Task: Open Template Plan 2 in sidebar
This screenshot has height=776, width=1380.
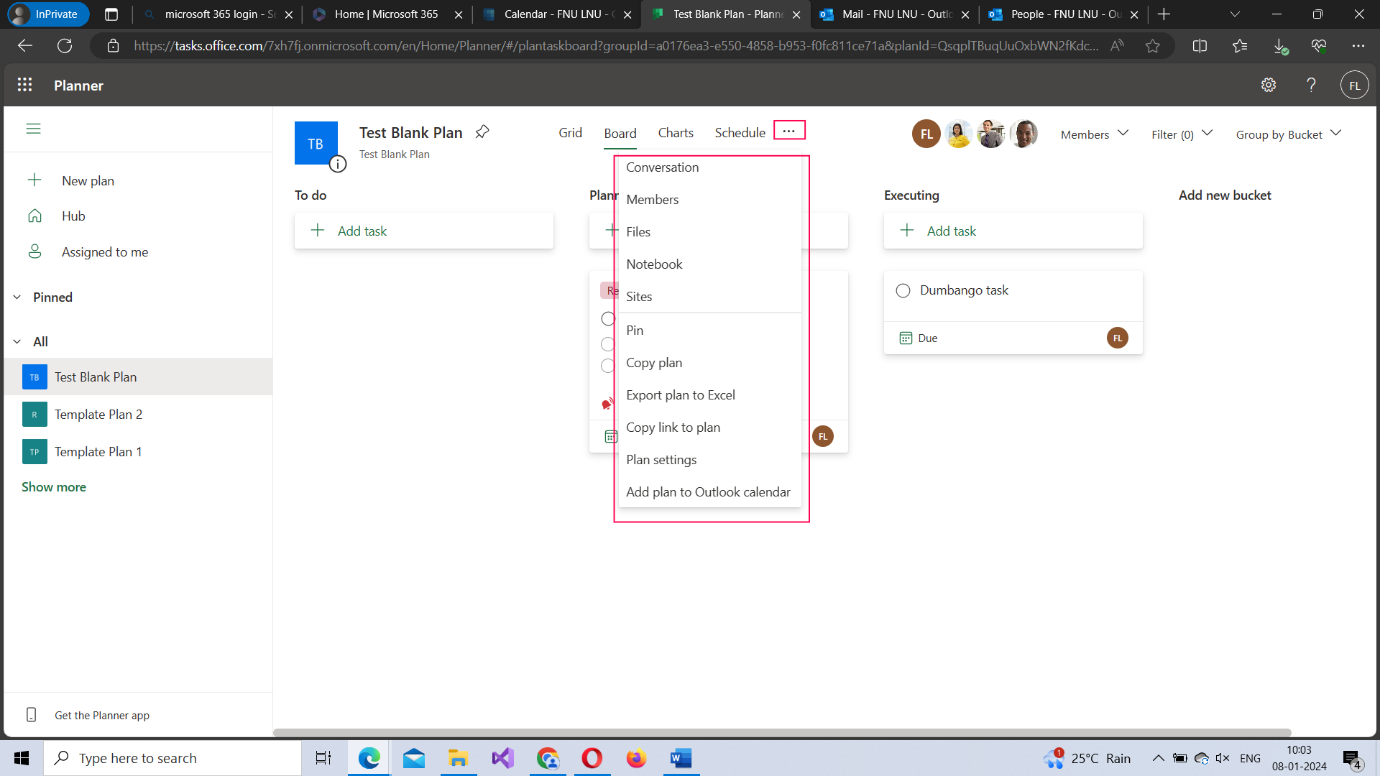Action: tap(137, 414)
